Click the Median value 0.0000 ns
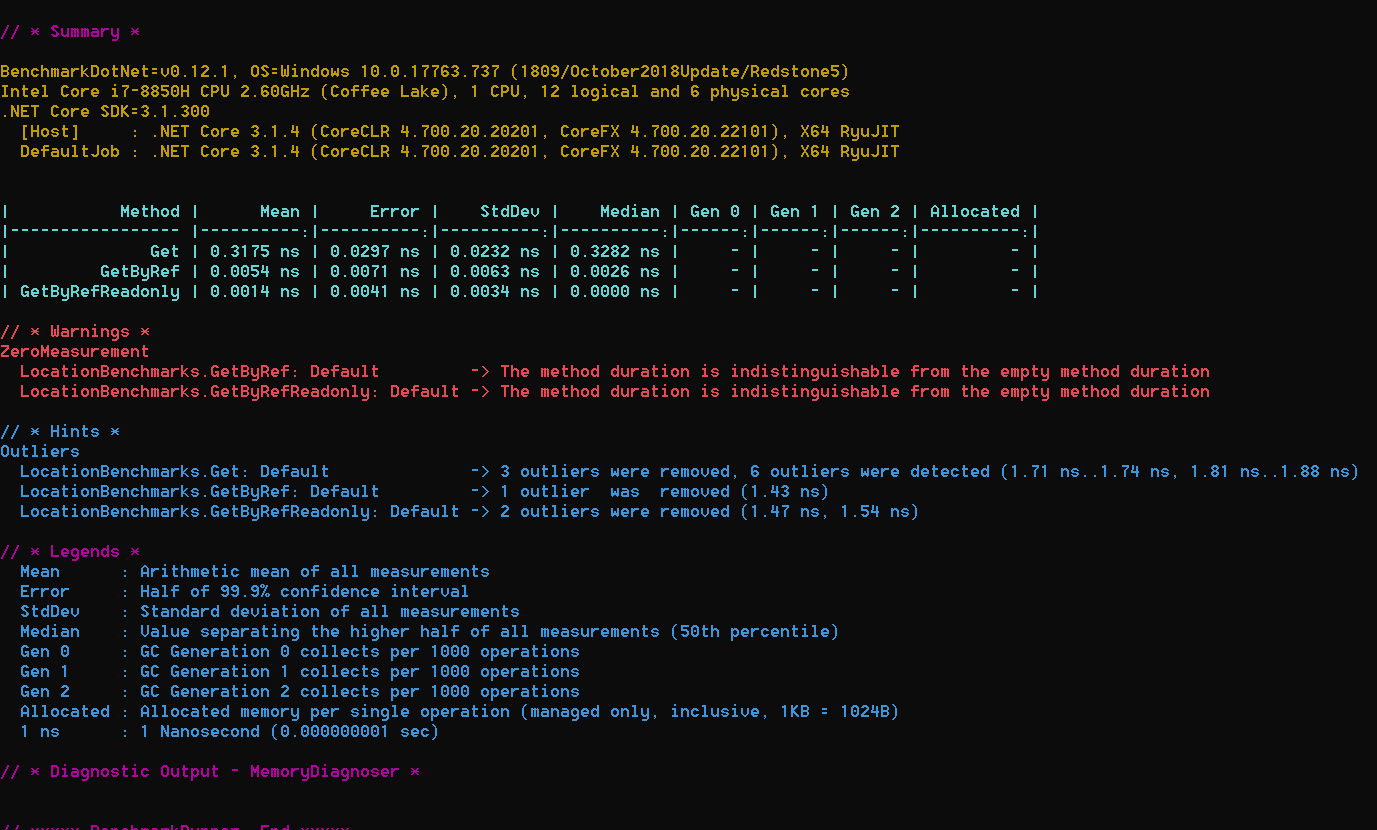The height and width of the screenshot is (830, 1377). pyautogui.click(x=614, y=292)
